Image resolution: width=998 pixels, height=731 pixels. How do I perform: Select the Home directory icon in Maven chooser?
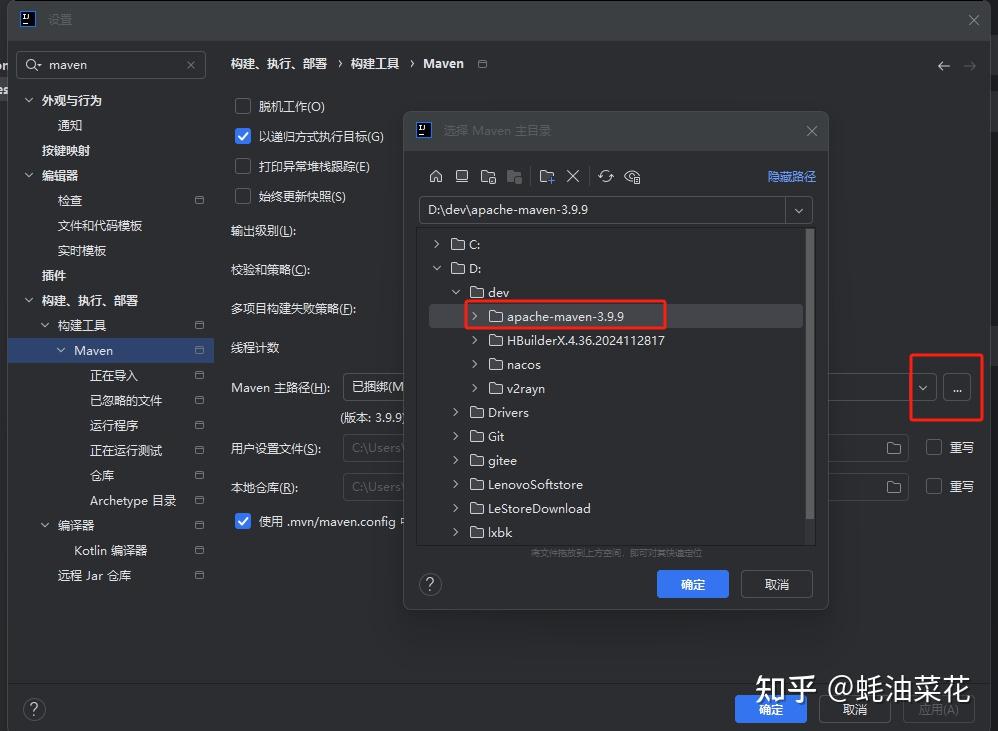436,176
